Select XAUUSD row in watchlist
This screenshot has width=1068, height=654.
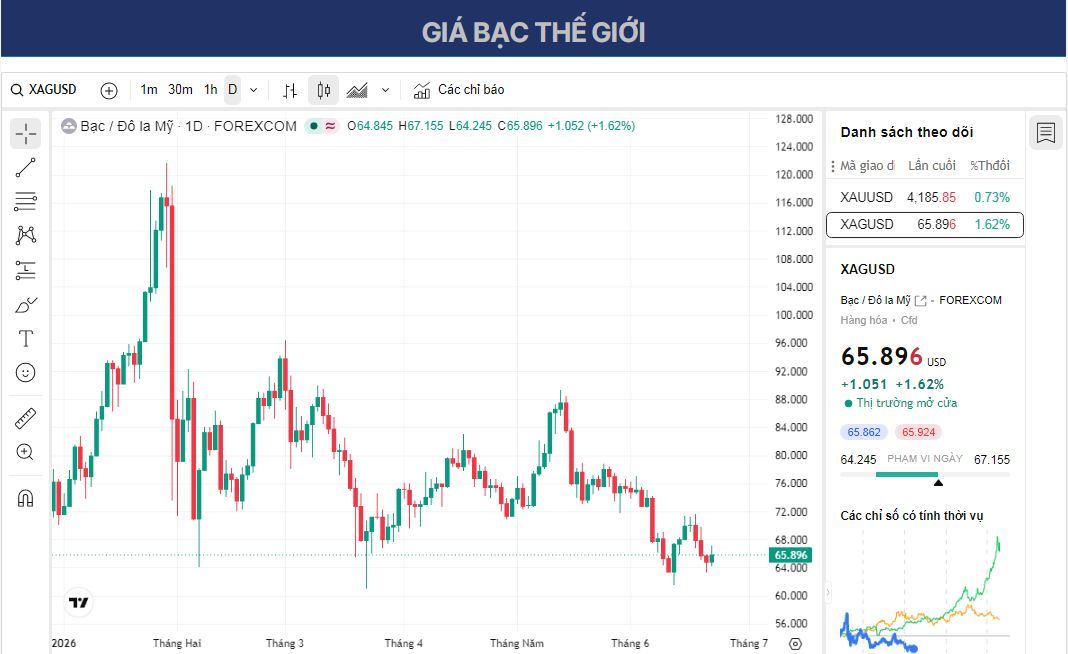pos(924,198)
